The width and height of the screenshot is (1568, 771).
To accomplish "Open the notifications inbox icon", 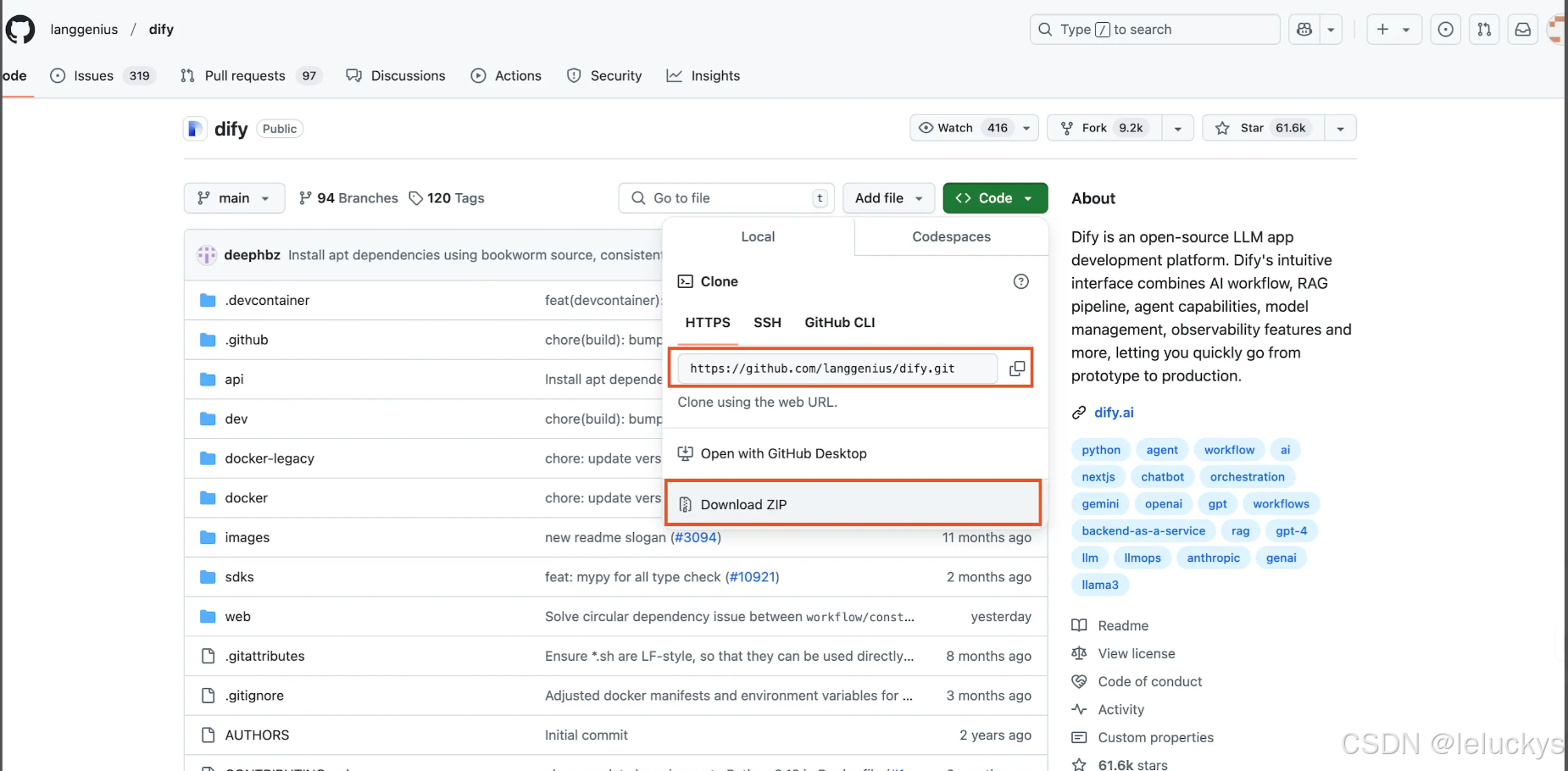I will (1523, 30).
